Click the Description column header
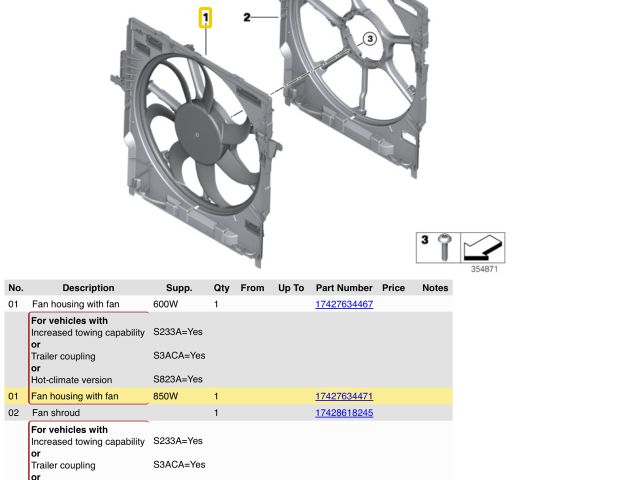 pyautogui.click(x=88, y=288)
